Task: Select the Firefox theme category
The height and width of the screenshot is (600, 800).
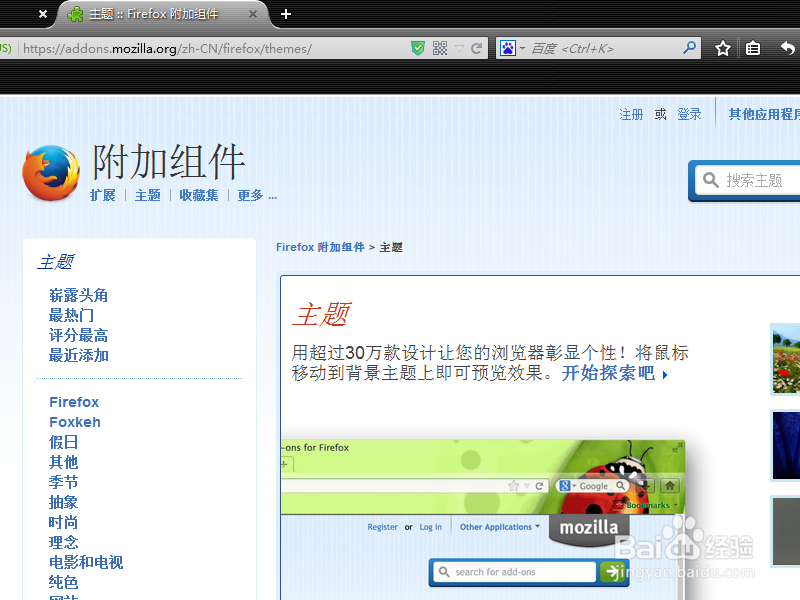Action: point(74,402)
